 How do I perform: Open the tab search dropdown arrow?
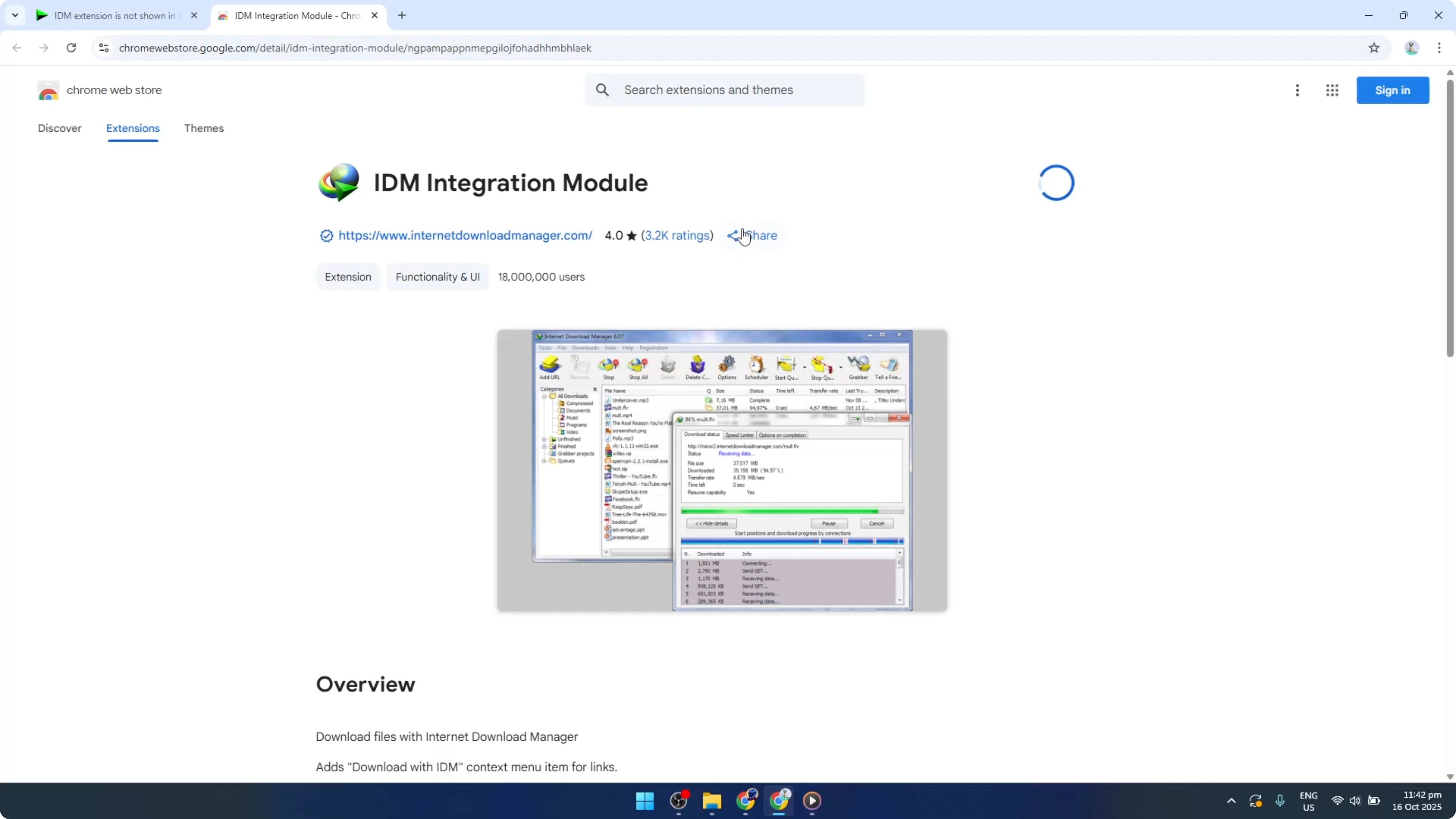pyautogui.click(x=15, y=15)
